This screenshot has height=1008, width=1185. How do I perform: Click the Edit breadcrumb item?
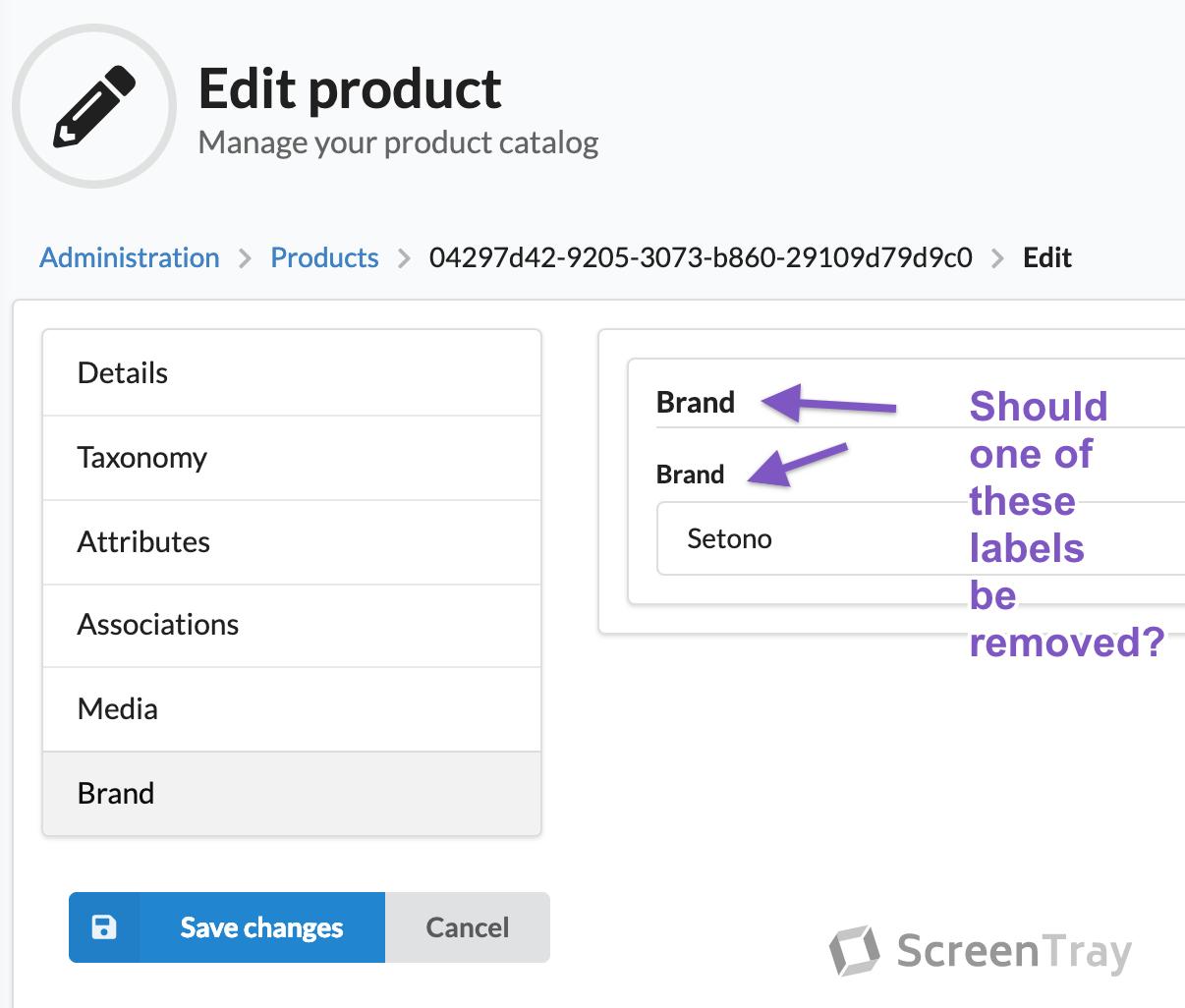1046,257
